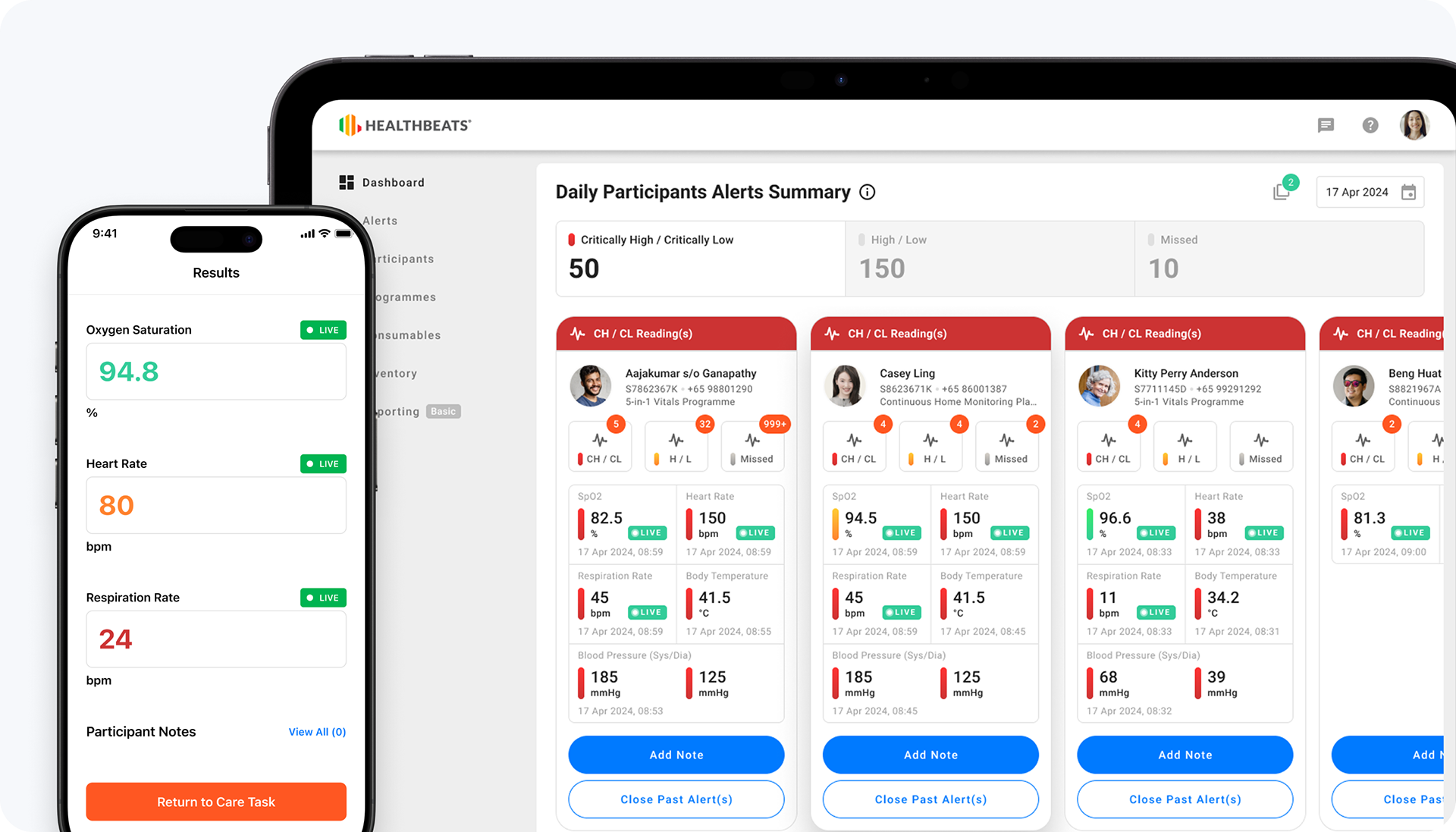Select Aajakumar's CH / CL alert tile

point(600,447)
